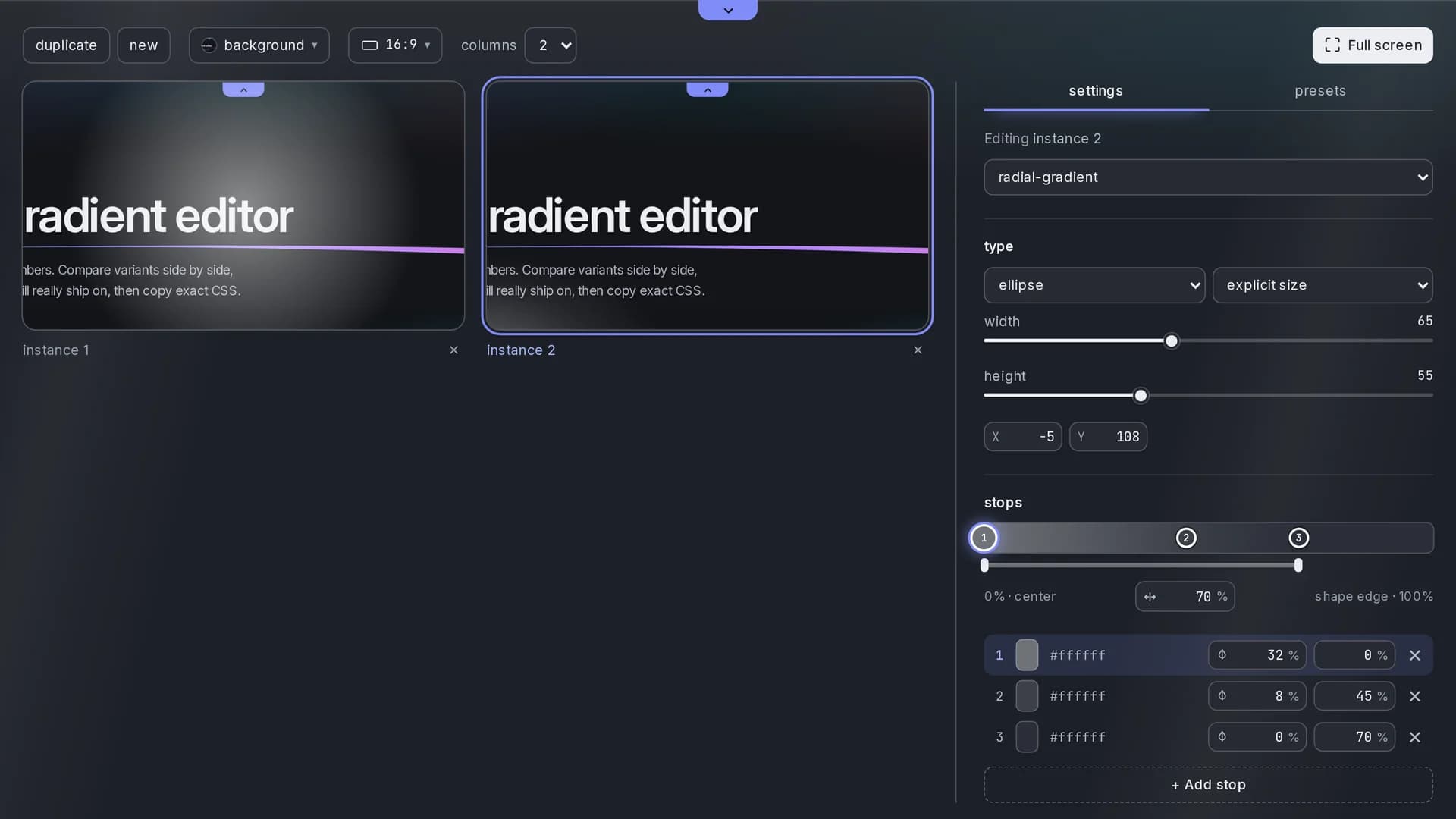The width and height of the screenshot is (1456, 819).
Task: Click chevron handle on instance 2 preview
Action: point(708,89)
